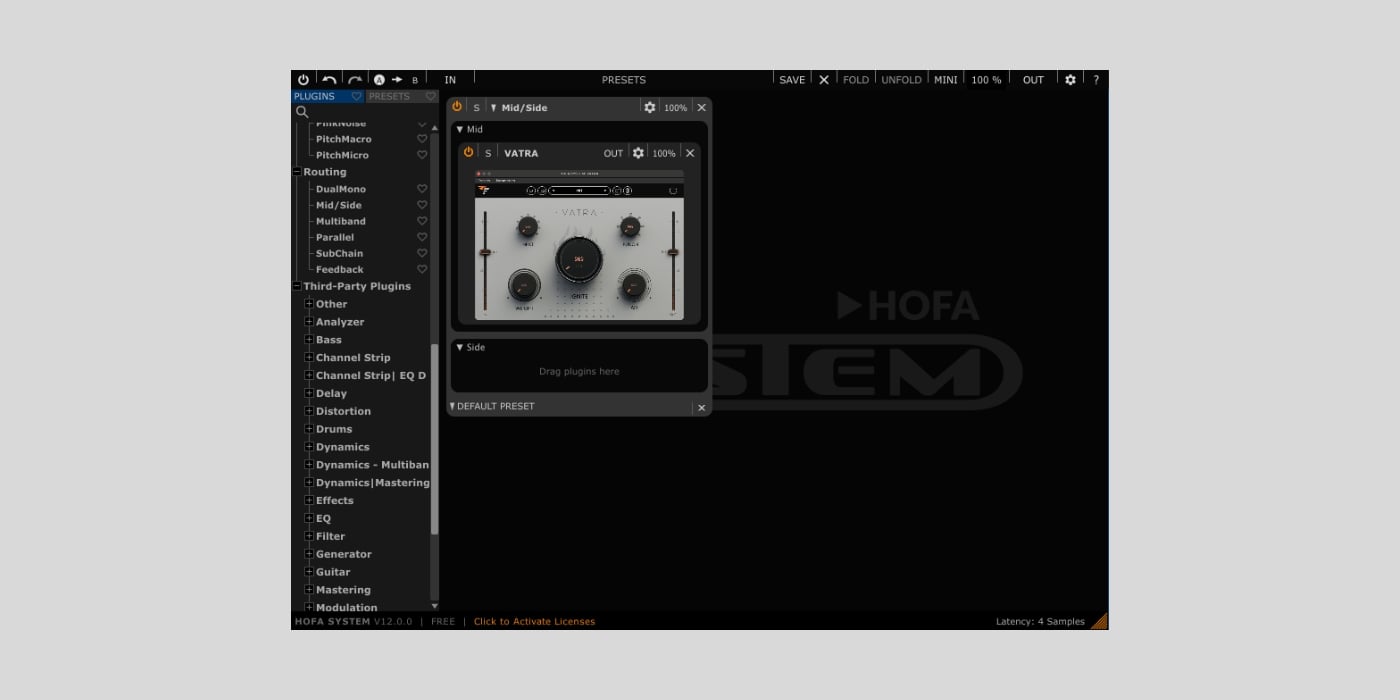Expand the Bass plugin folder
The width and height of the screenshot is (1400, 700).
[309, 340]
